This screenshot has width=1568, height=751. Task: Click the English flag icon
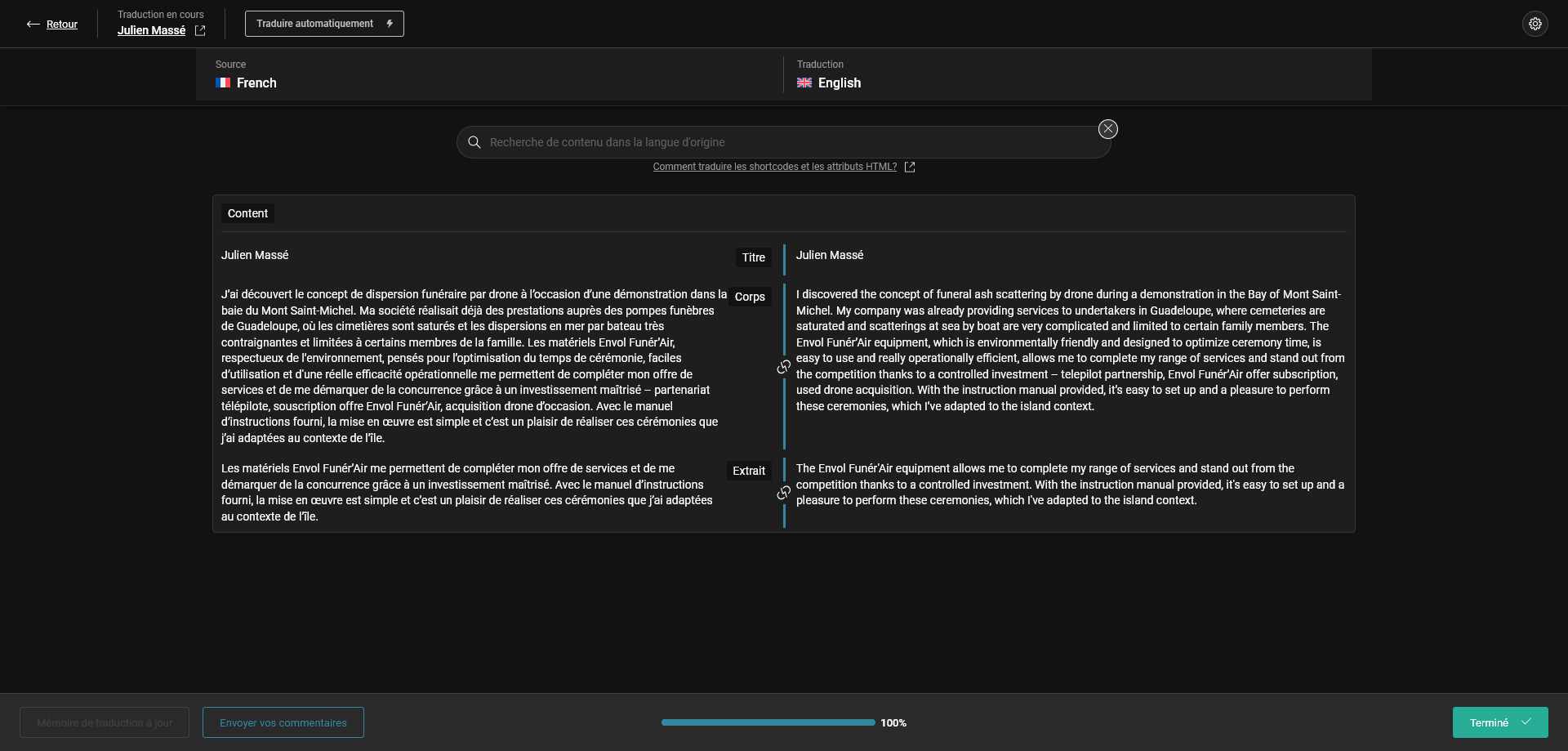tap(804, 83)
